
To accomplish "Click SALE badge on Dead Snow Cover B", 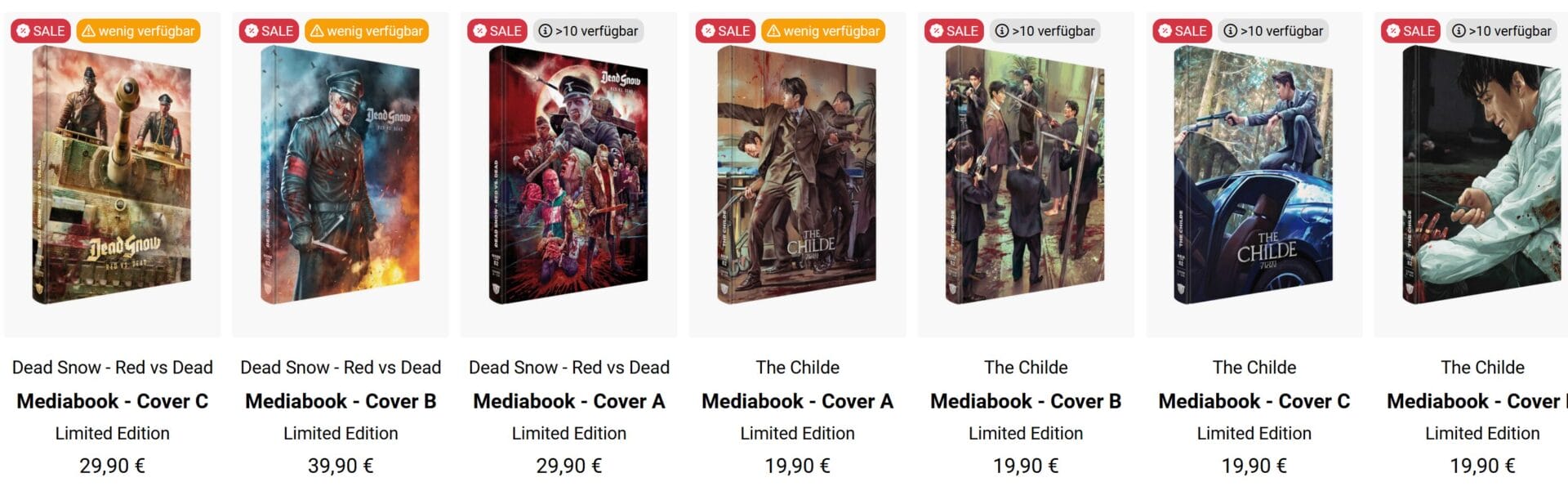I will [x=269, y=31].
